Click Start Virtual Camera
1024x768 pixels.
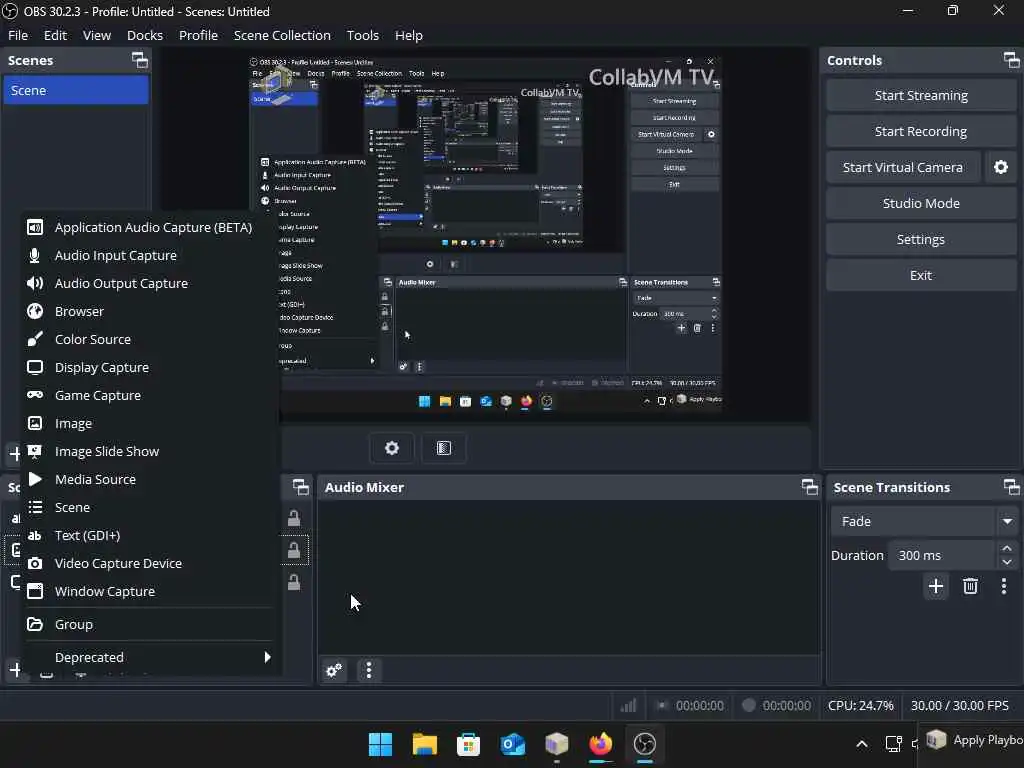tap(903, 167)
